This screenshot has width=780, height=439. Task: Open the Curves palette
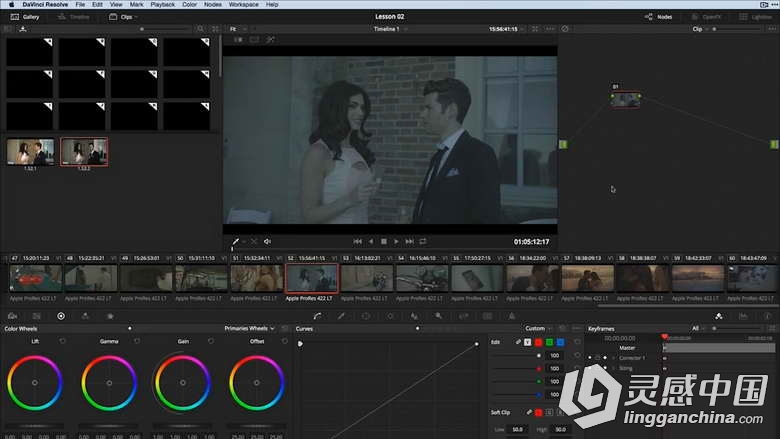pyautogui.click(x=317, y=316)
